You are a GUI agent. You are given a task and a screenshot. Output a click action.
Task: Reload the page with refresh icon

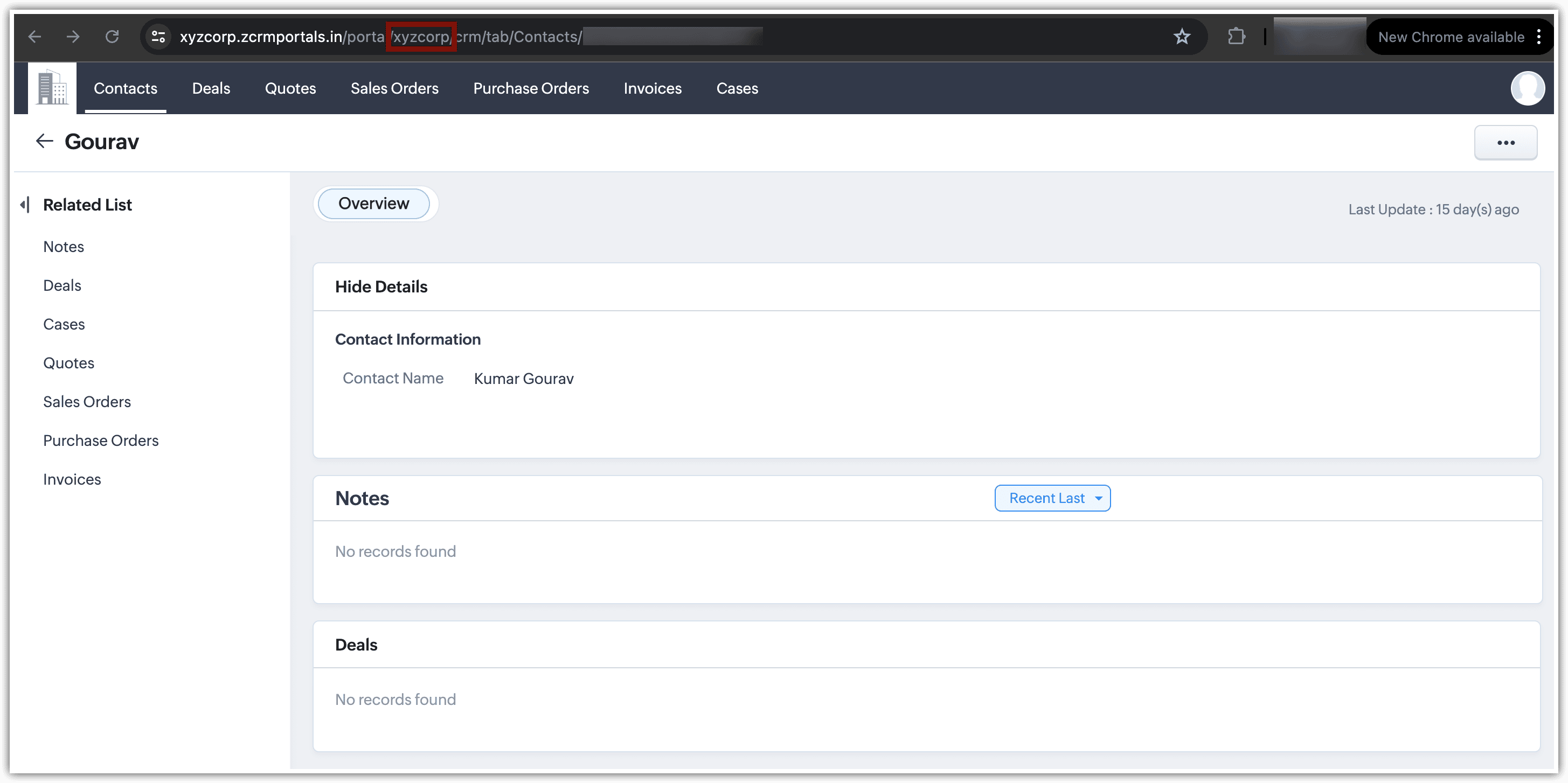[112, 37]
